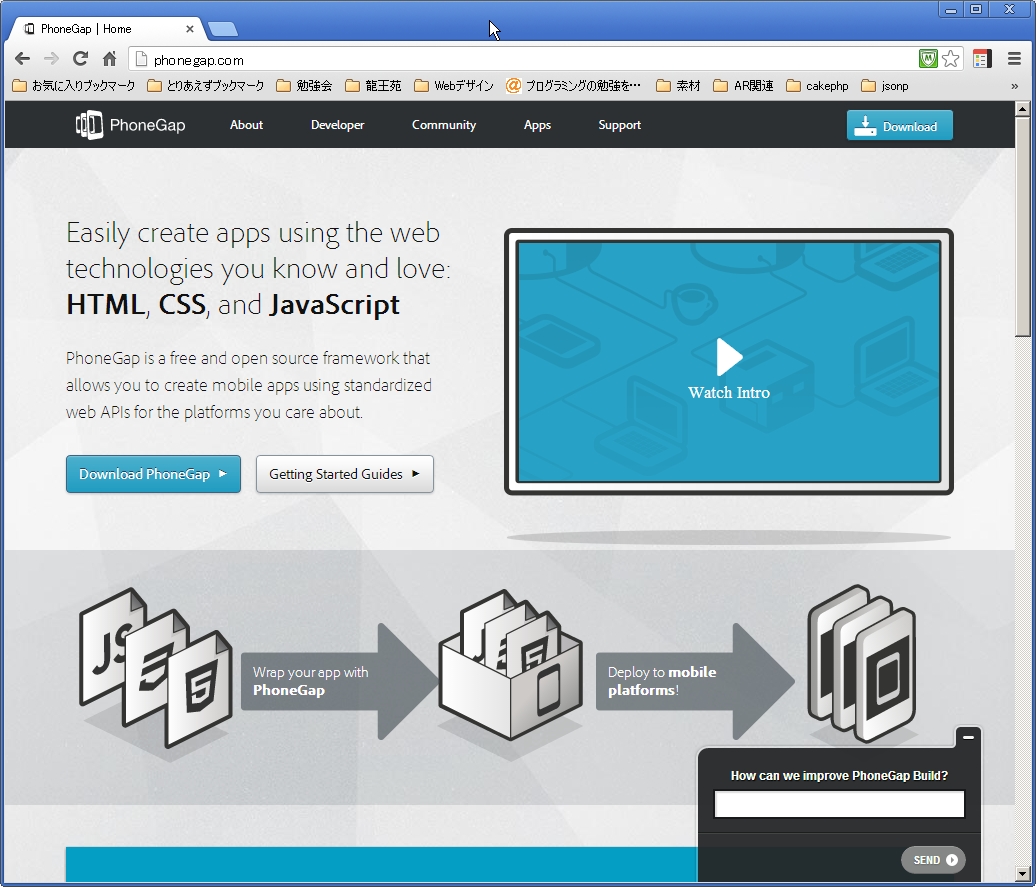Click the PhoneGap box package illustration
1036x887 pixels.
coord(511,664)
